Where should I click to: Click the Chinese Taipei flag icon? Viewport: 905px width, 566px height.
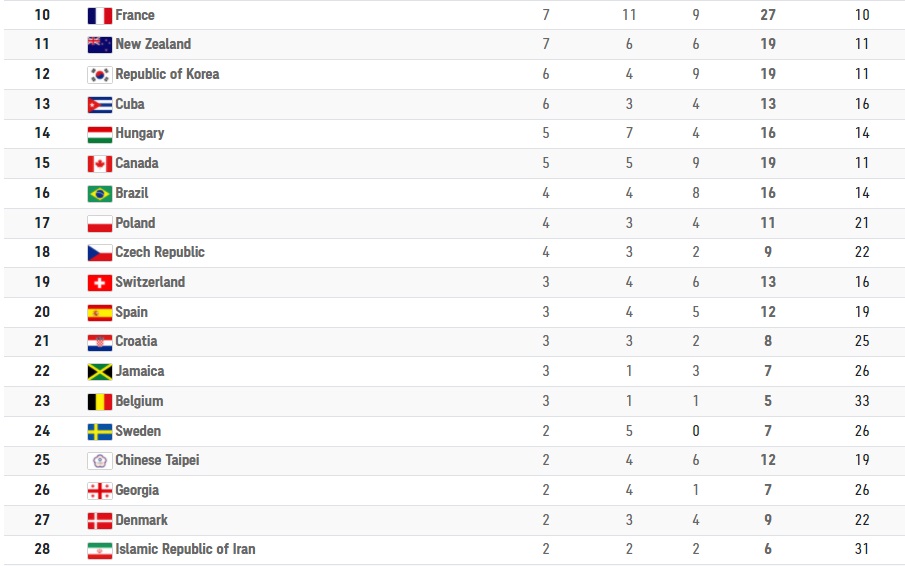point(99,461)
